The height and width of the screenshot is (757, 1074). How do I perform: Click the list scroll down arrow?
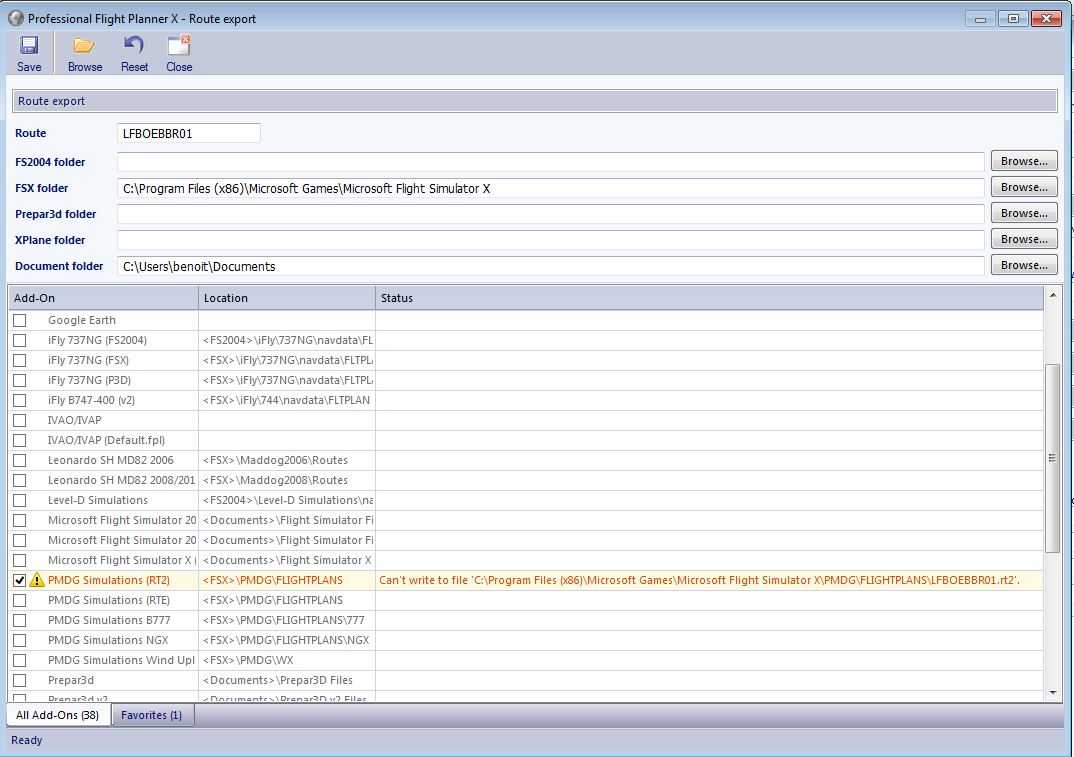point(1052,693)
